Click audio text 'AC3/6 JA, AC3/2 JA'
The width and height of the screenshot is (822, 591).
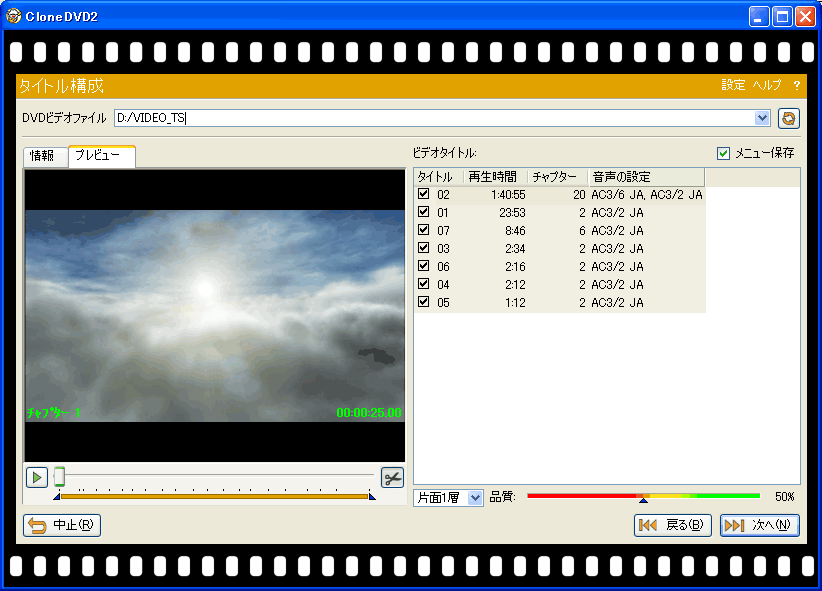point(647,195)
